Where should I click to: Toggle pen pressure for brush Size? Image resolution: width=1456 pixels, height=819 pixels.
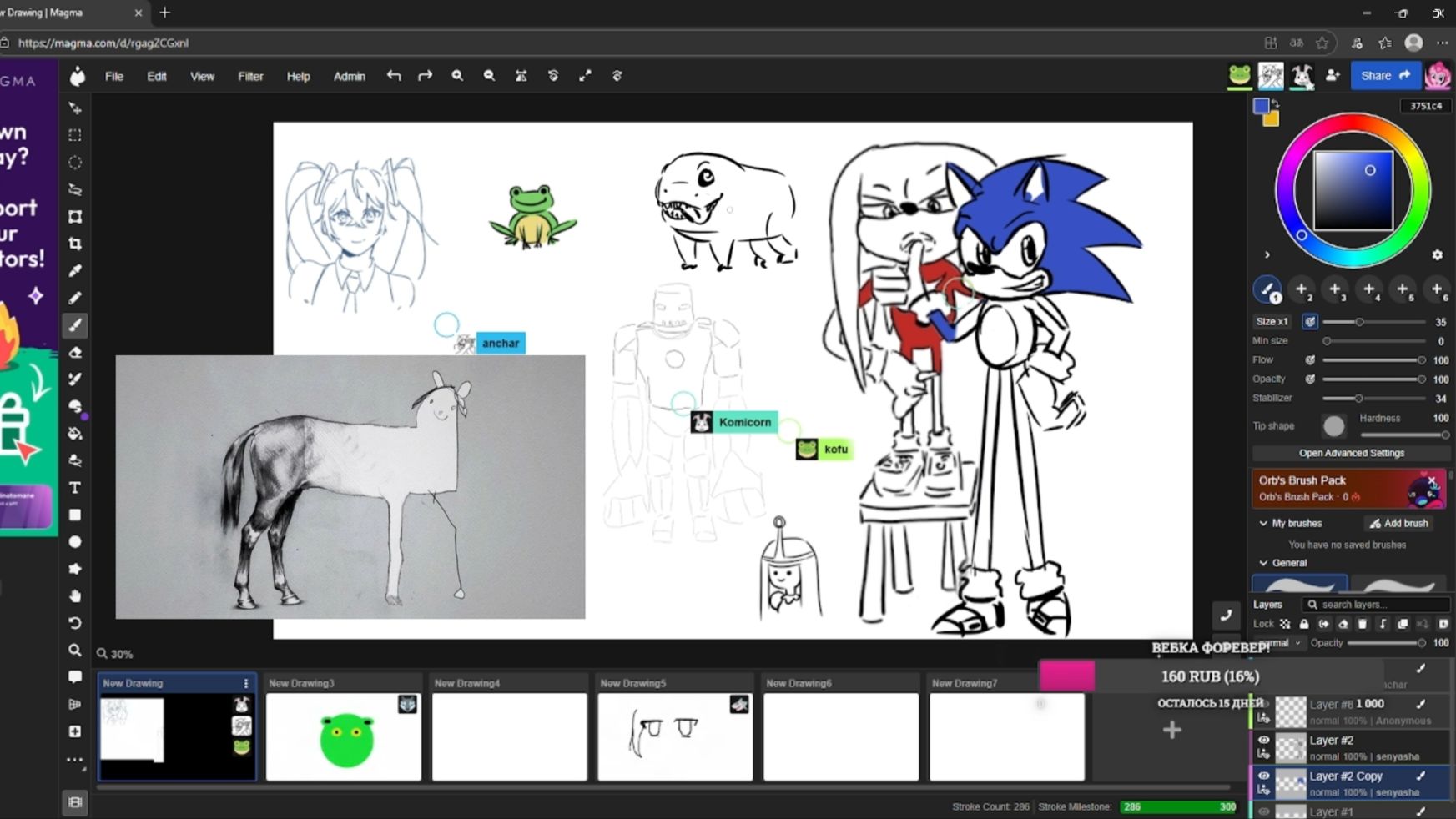tap(1310, 321)
